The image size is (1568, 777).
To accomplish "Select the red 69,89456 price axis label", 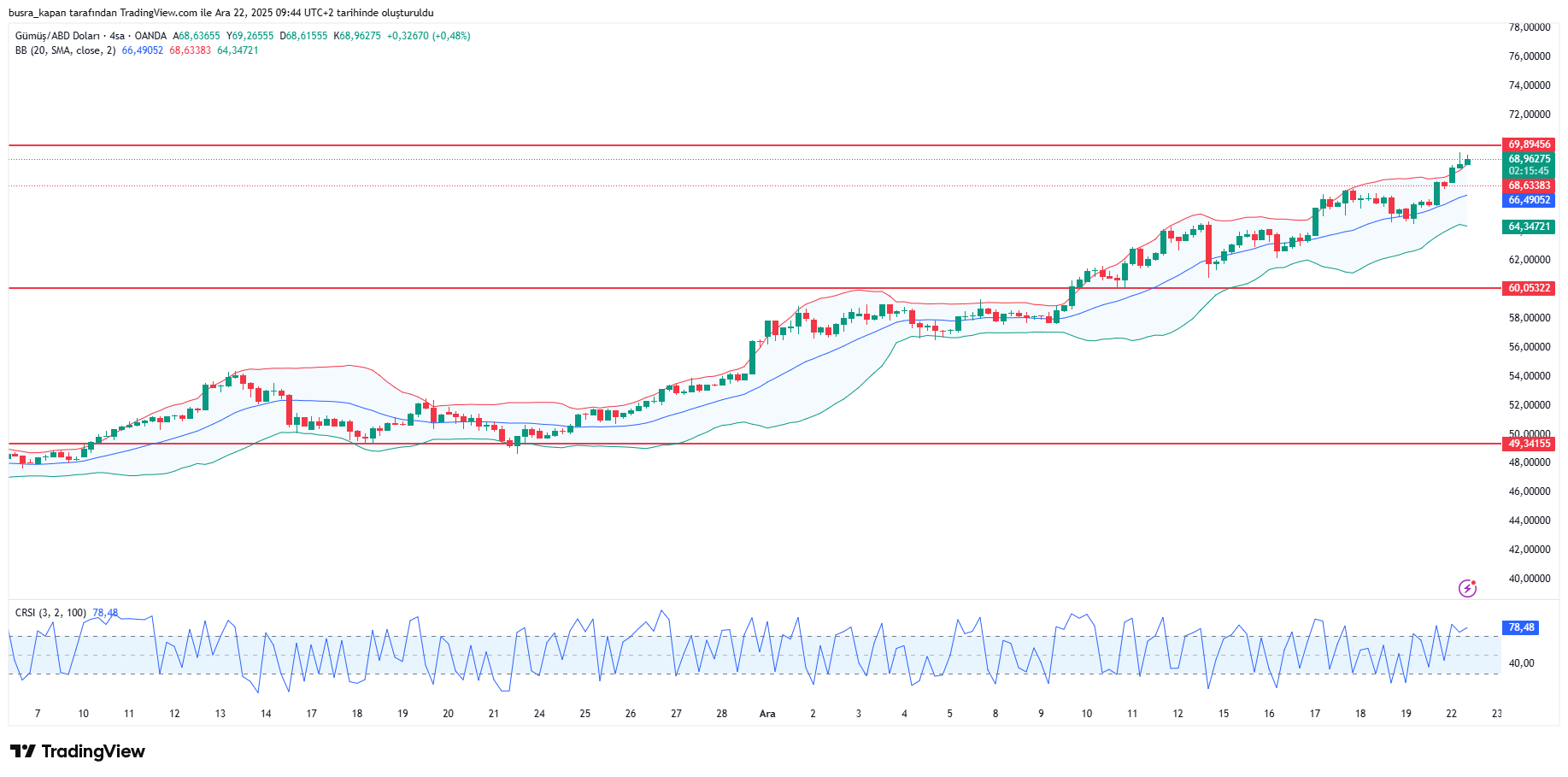I will (x=1528, y=144).
